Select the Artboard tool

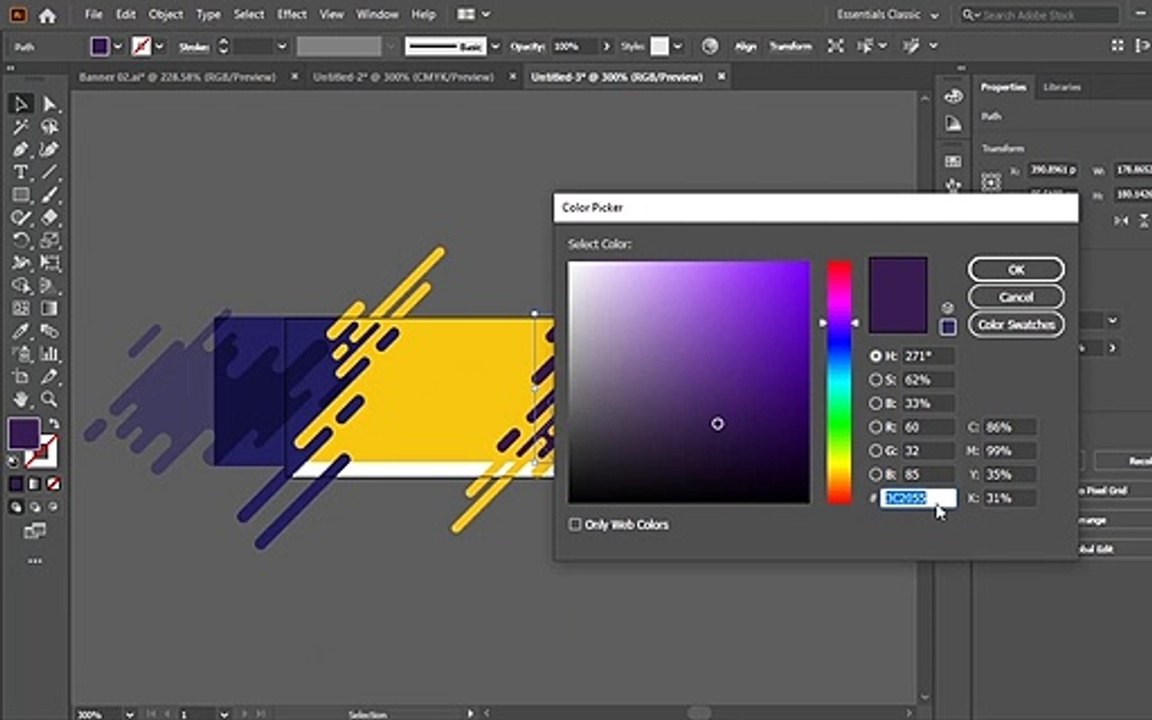click(21, 377)
